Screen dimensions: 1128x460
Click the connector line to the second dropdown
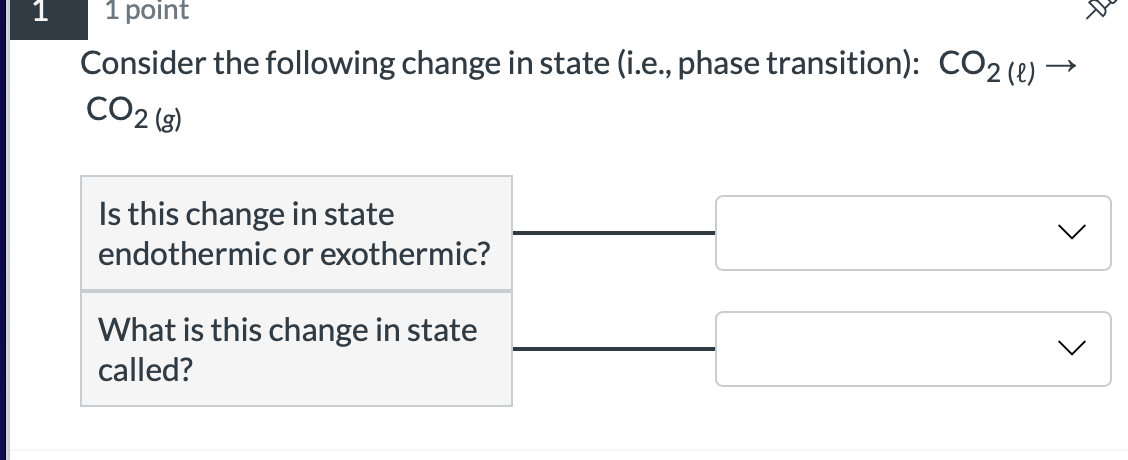pos(614,349)
